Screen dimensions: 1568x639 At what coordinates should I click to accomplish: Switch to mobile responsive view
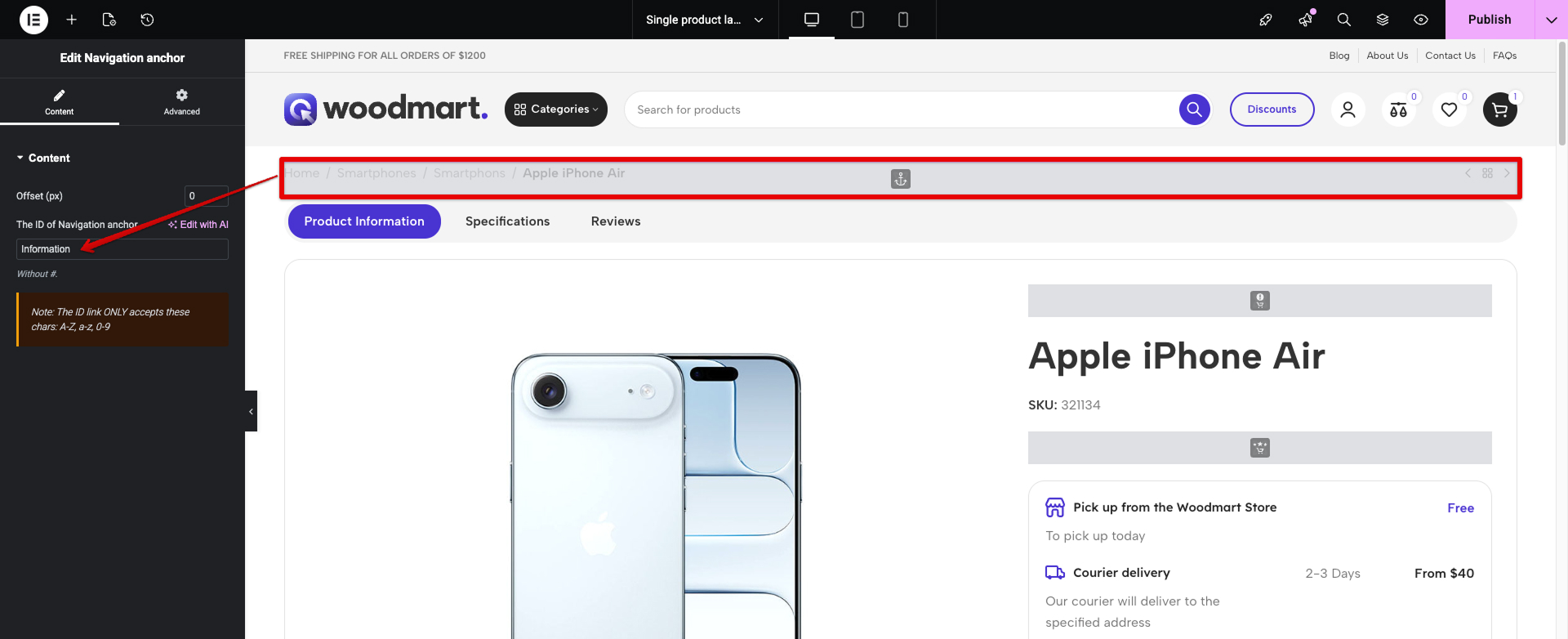(x=903, y=20)
